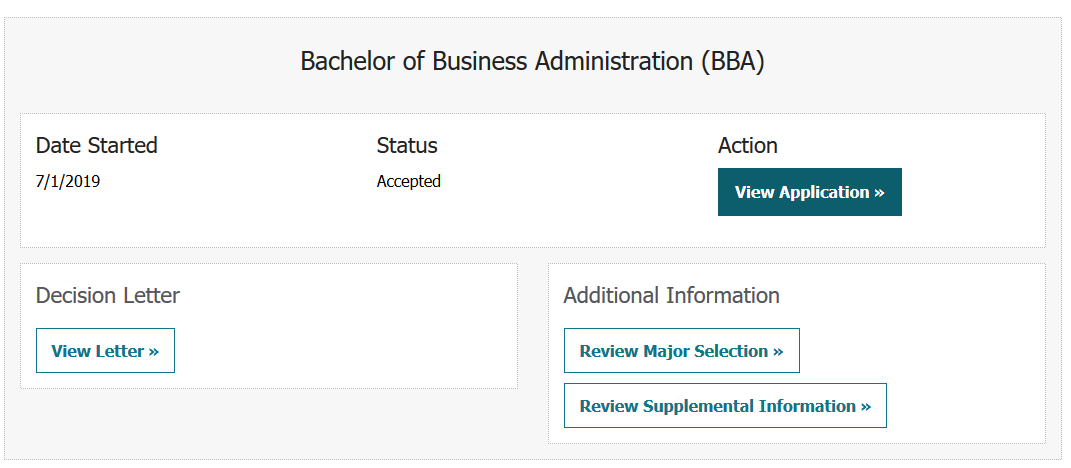Open Review Major Selection
Screen dimensions: 1071x468
[681, 351]
